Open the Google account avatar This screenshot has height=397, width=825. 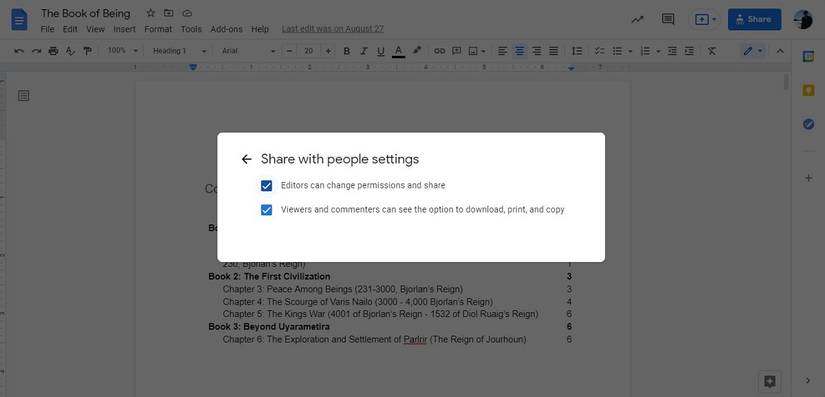click(803, 19)
